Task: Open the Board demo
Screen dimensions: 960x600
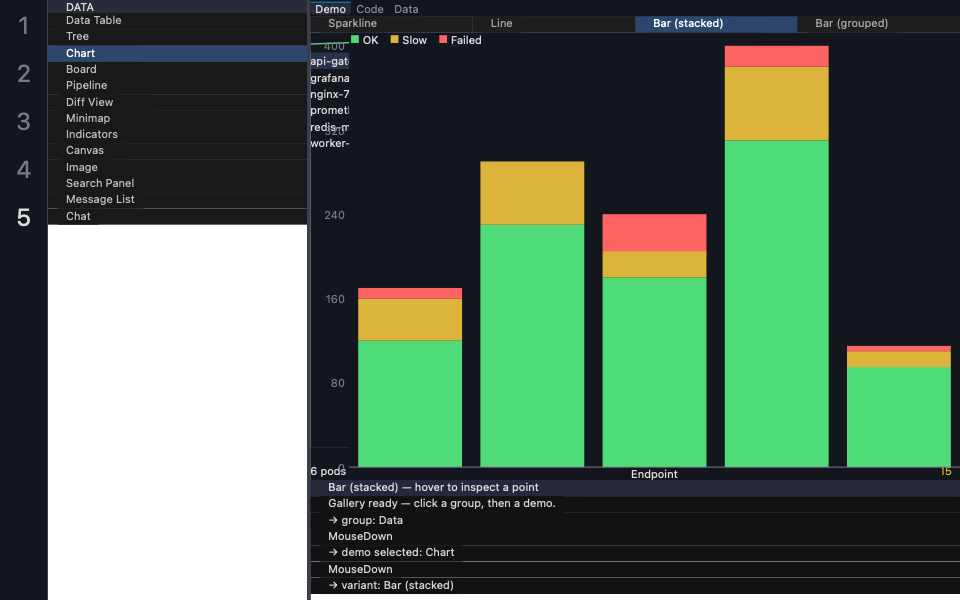Action: coord(178,70)
